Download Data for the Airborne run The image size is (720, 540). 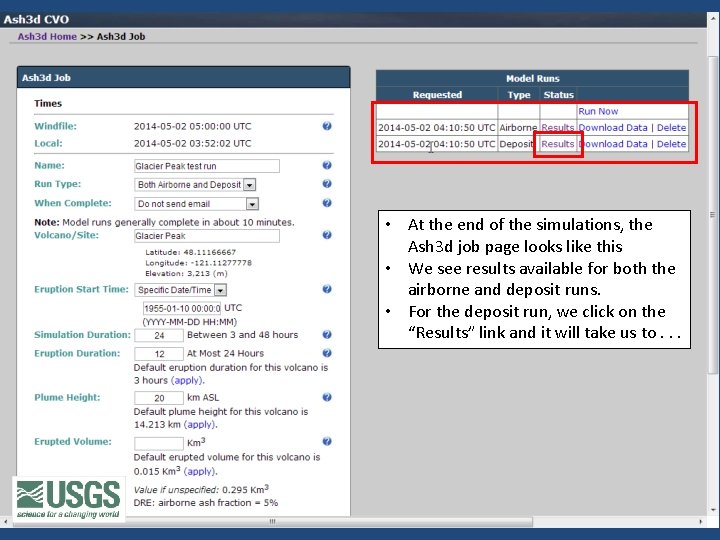pos(613,128)
